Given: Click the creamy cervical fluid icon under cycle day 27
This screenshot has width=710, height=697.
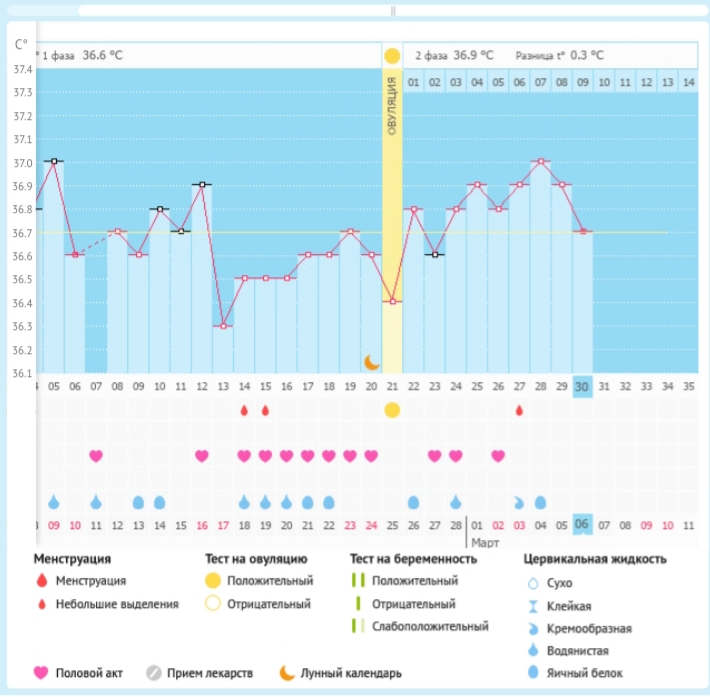Looking at the screenshot, I should coord(519,501).
